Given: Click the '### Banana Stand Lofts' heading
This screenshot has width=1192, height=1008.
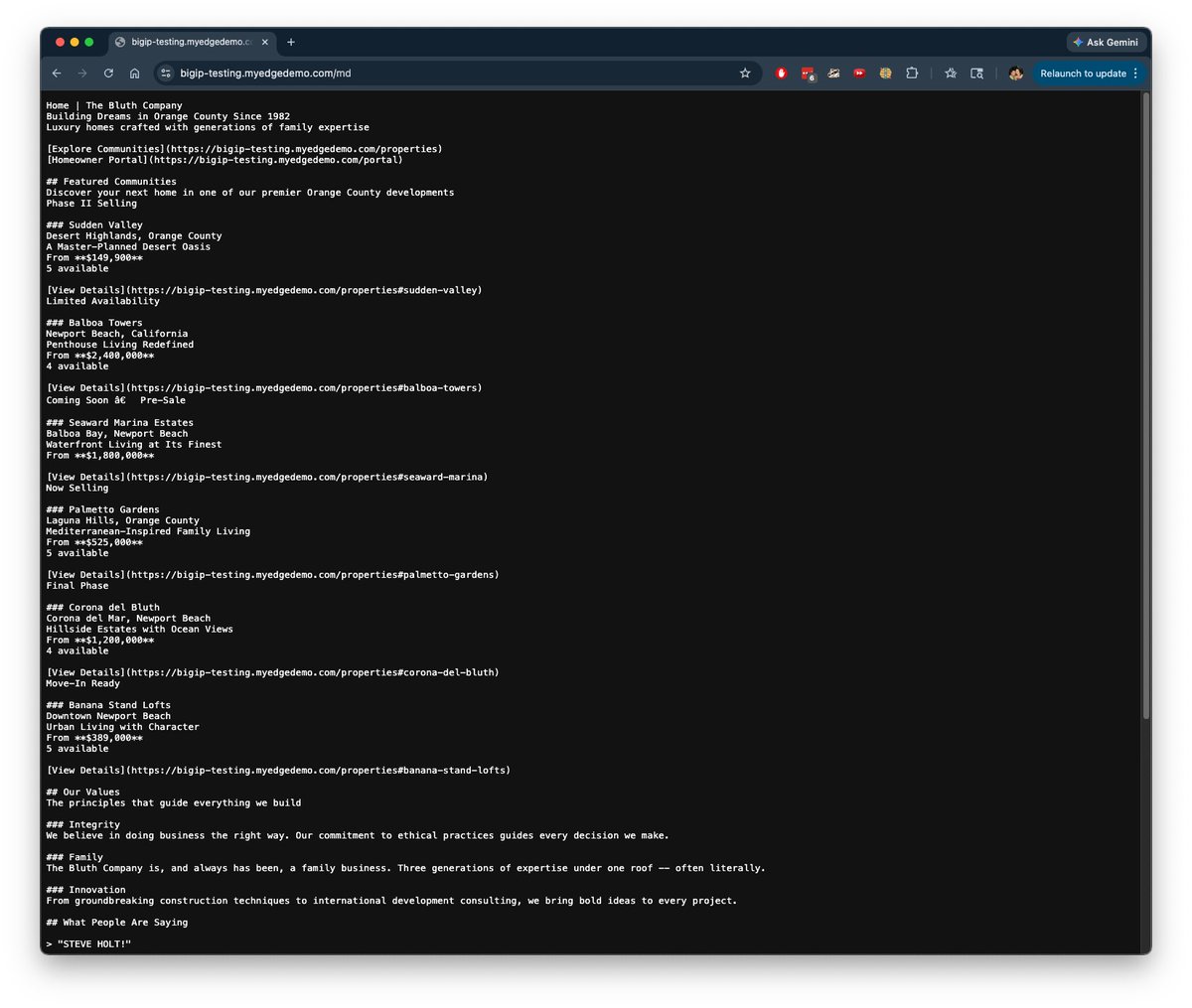Looking at the screenshot, I should [108, 705].
